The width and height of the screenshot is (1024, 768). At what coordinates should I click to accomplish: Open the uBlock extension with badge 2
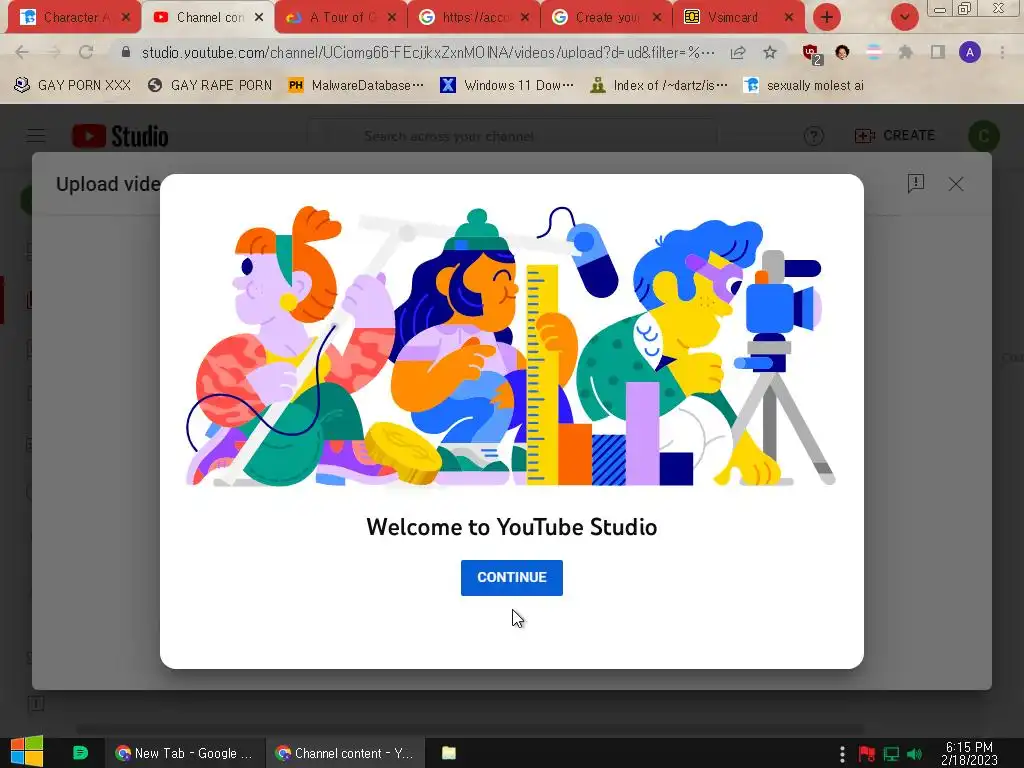pyautogui.click(x=812, y=54)
